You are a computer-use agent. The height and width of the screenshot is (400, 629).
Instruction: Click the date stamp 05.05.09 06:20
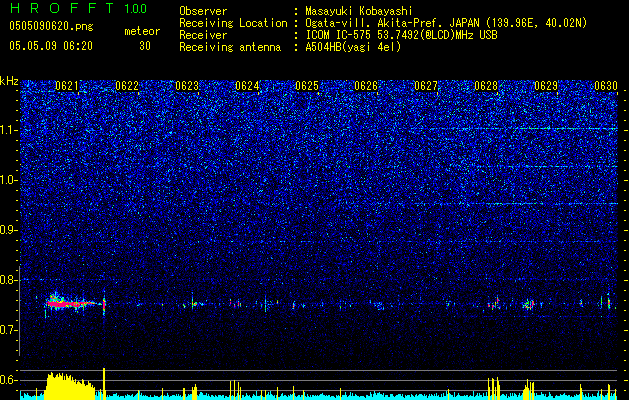pos(51,46)
